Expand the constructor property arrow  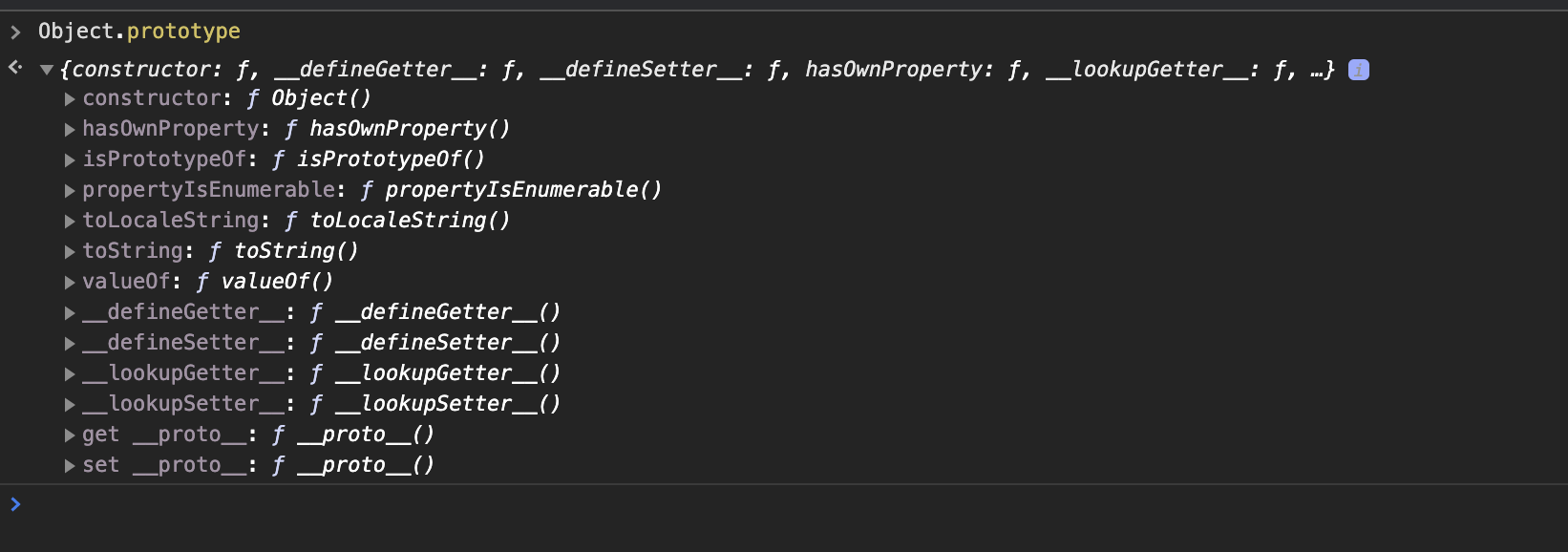click(70, 99)
